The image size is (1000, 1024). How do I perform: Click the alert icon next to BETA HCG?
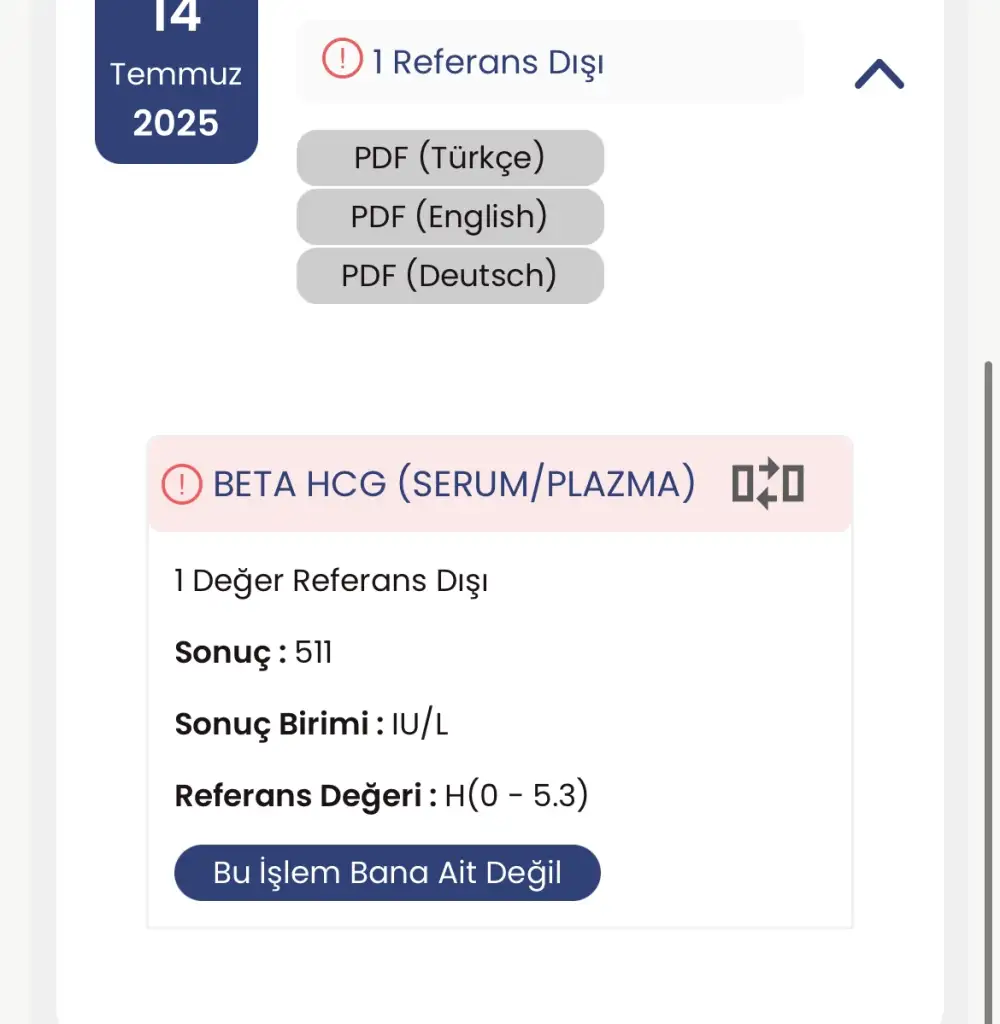tap(182, 485)
